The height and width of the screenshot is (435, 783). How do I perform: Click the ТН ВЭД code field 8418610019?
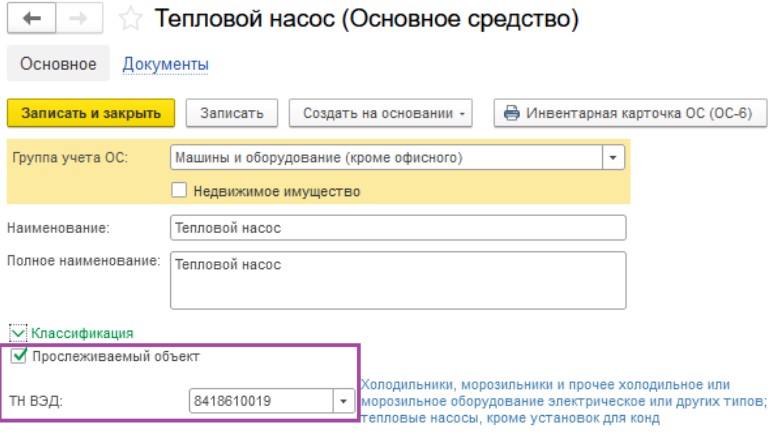tap(261, 401)
